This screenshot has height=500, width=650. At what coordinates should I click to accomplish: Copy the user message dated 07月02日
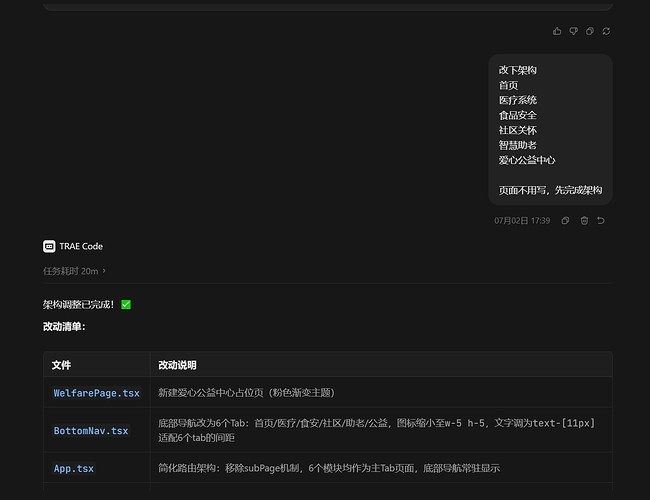(565, 221)
